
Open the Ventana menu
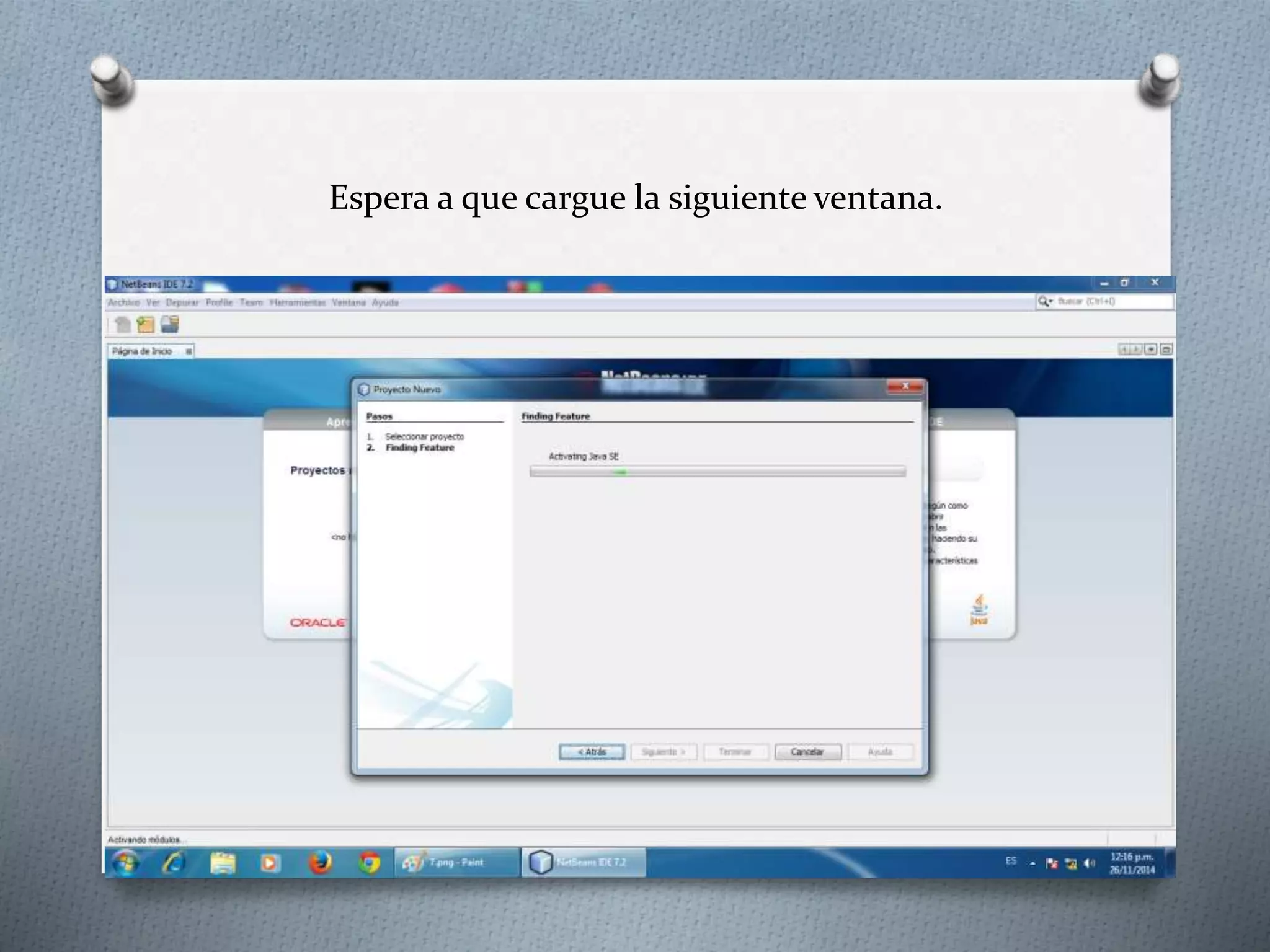pos(349,302)
